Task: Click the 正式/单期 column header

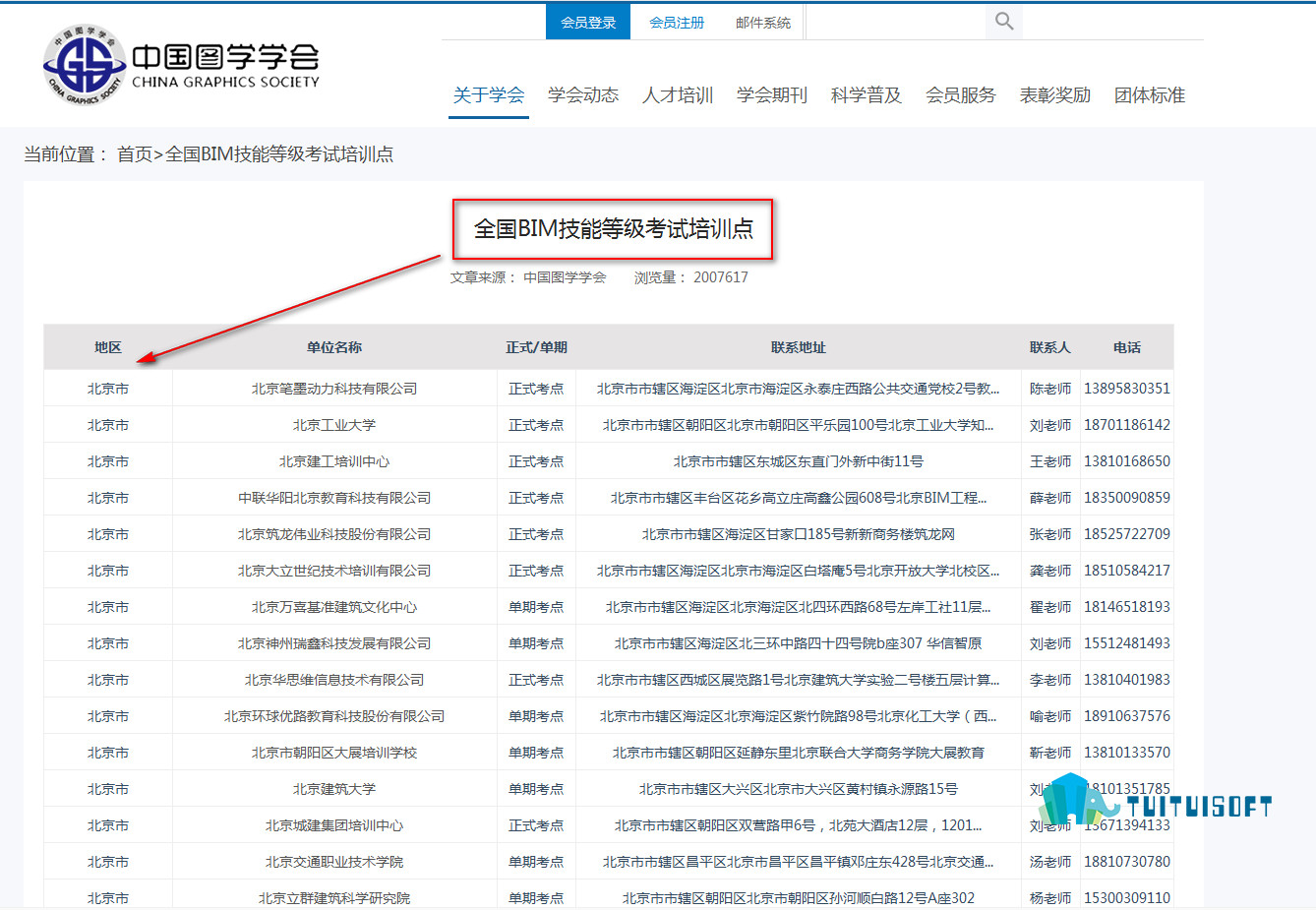Action: point(536,347)
